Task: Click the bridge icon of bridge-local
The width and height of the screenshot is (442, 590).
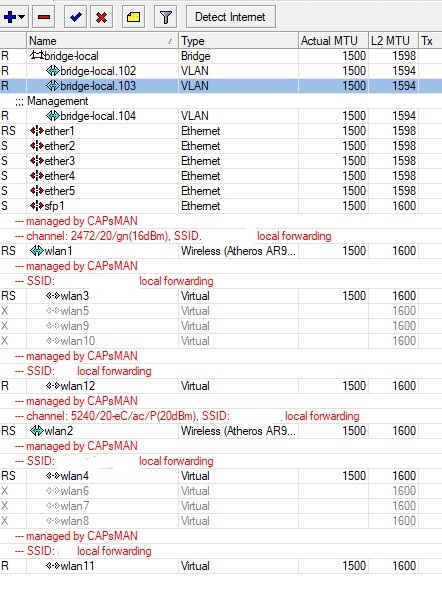Action: click(x=37, y=56)
